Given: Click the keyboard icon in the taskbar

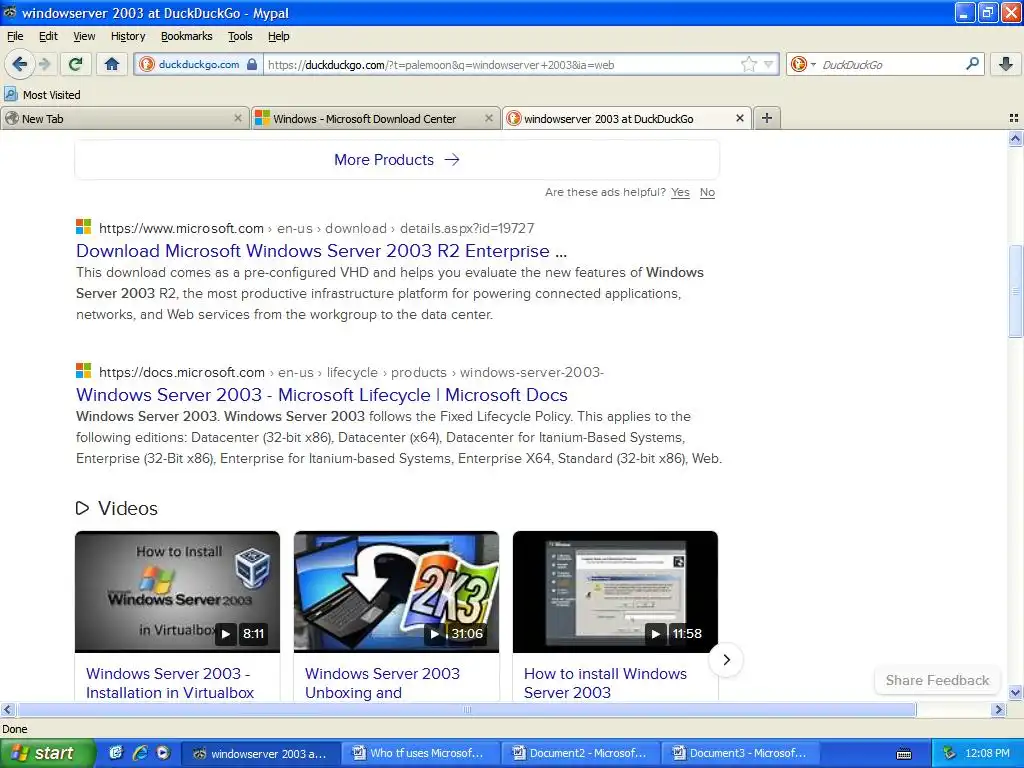Looking at the screenshot, I should click(x=904, y=754).
